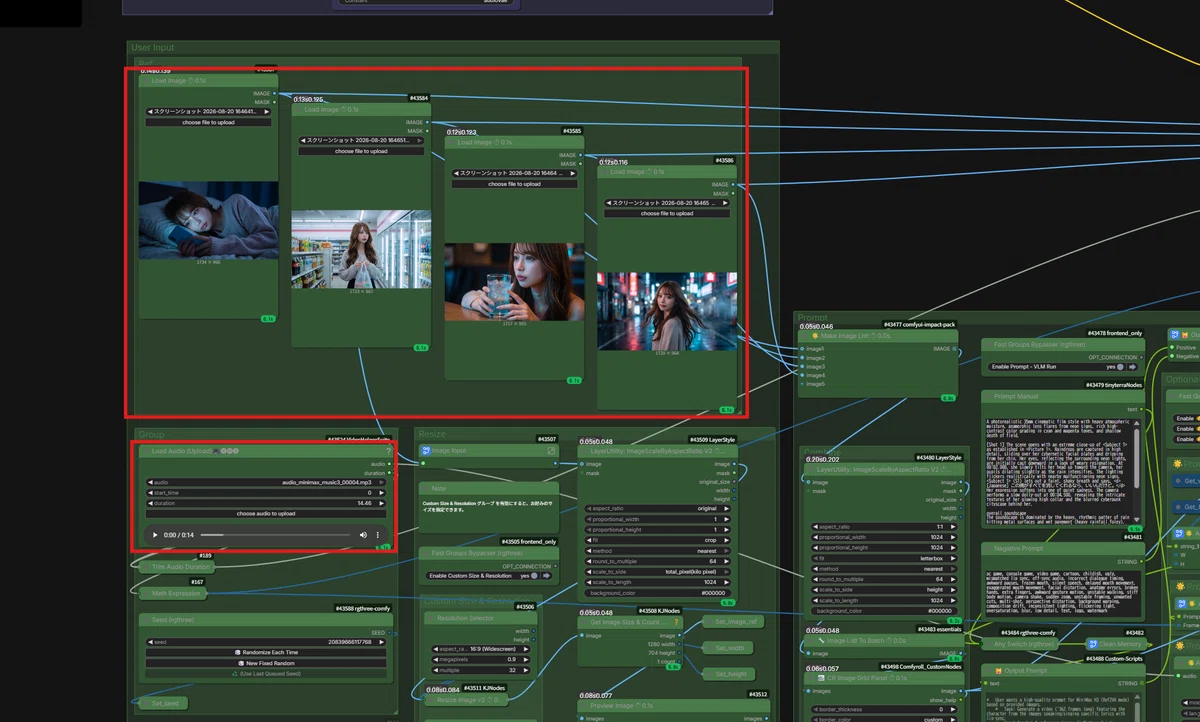The width and height of the screenshot is (1200, 722).
Task: Select the girl with phone in bed thumbnail
Action: click(208, 219)
